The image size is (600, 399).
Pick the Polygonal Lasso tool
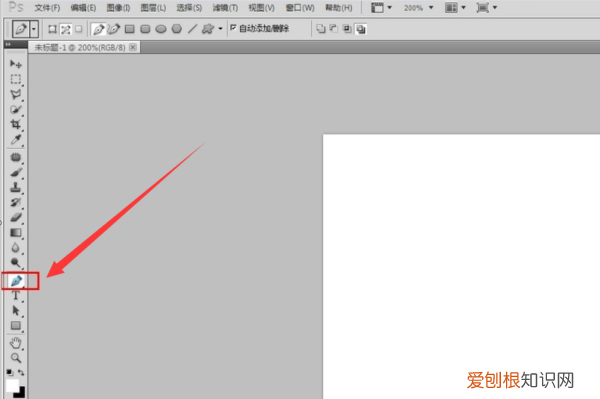click(16, 94)
